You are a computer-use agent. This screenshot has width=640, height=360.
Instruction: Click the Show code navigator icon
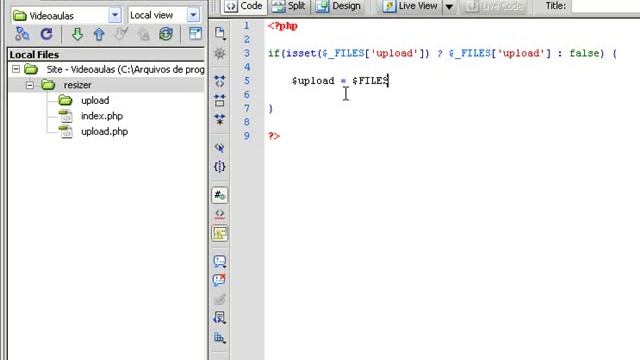point(220,53)
